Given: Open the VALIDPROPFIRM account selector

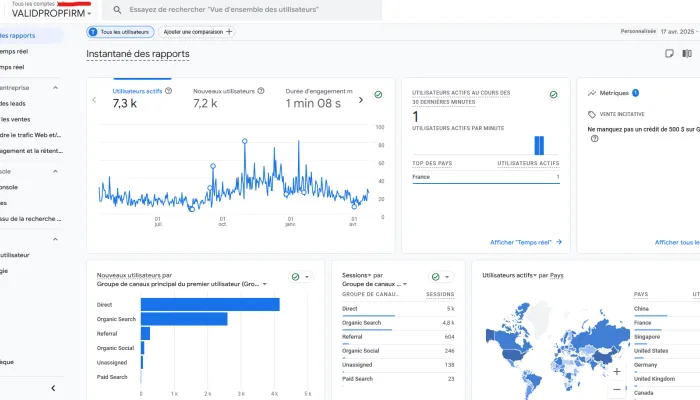Looking at the screenshot, I should click(51, 13).
